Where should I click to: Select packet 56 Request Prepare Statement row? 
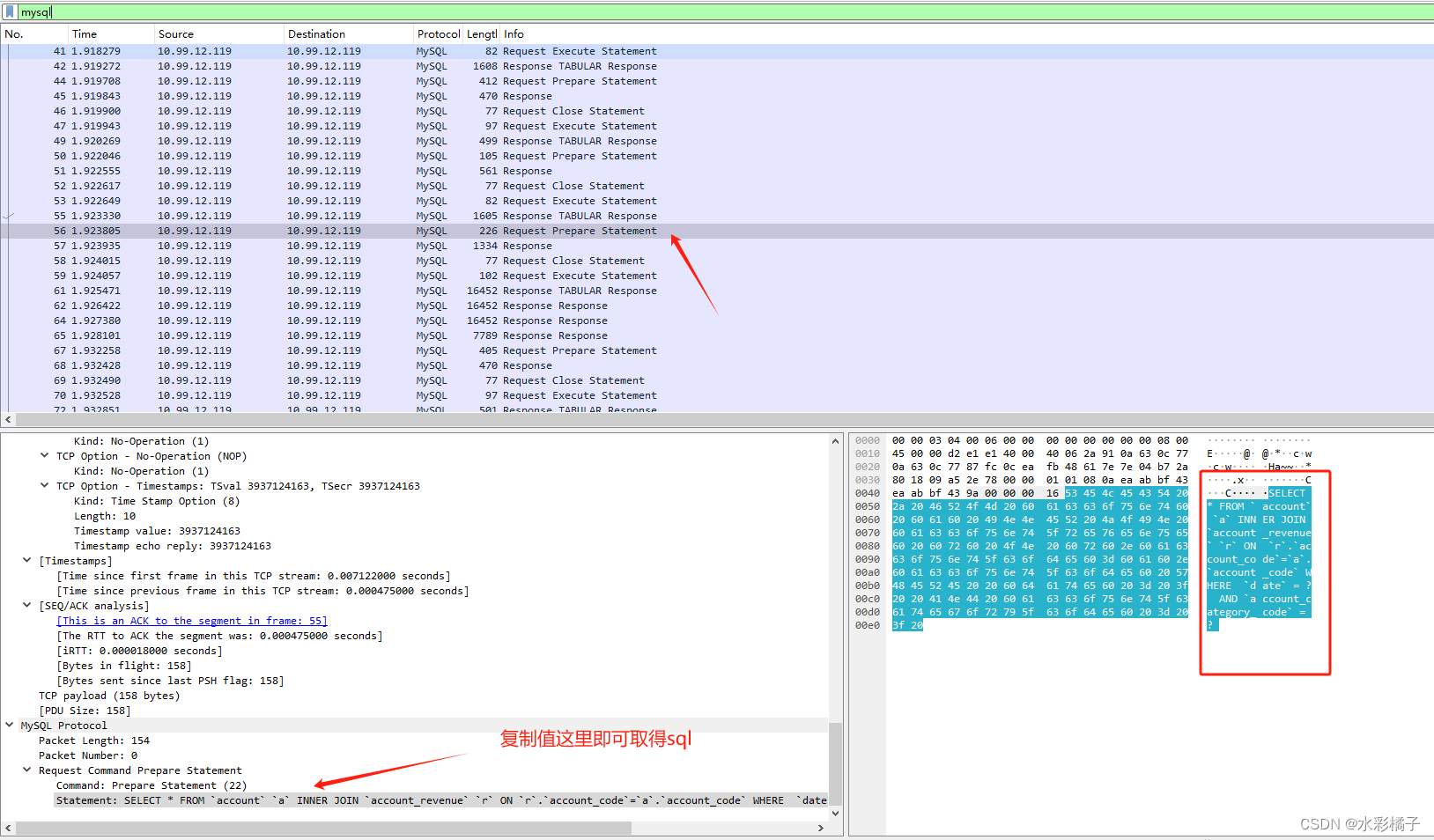pyautogui.click(x=717, y=231)
